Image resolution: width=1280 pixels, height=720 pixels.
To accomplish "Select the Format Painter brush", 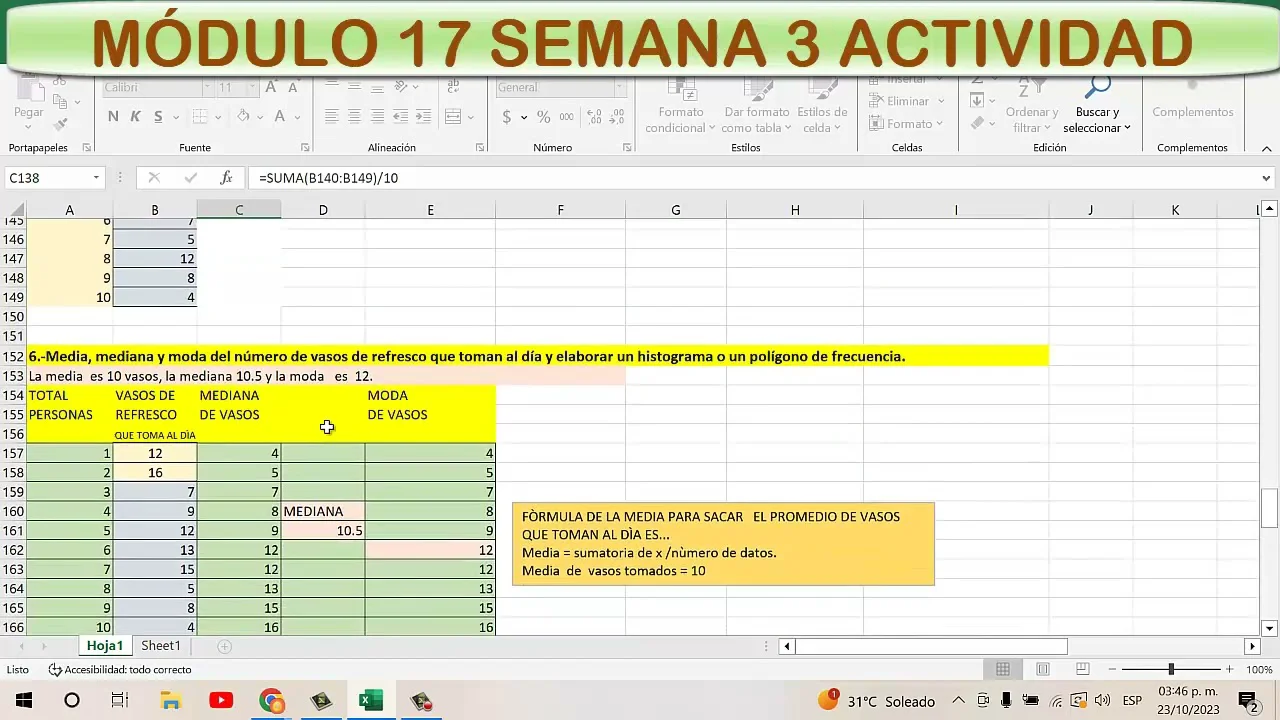I will click(x=61, y=125).
